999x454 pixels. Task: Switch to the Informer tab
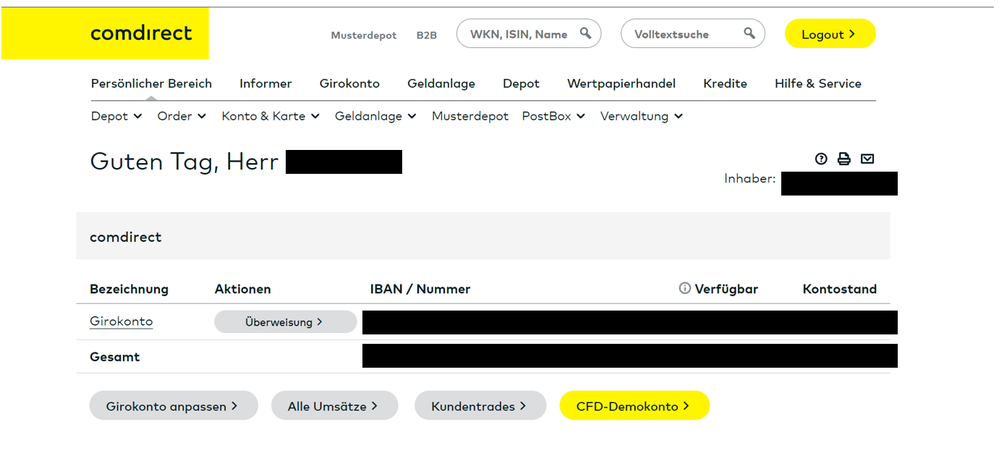266,83
